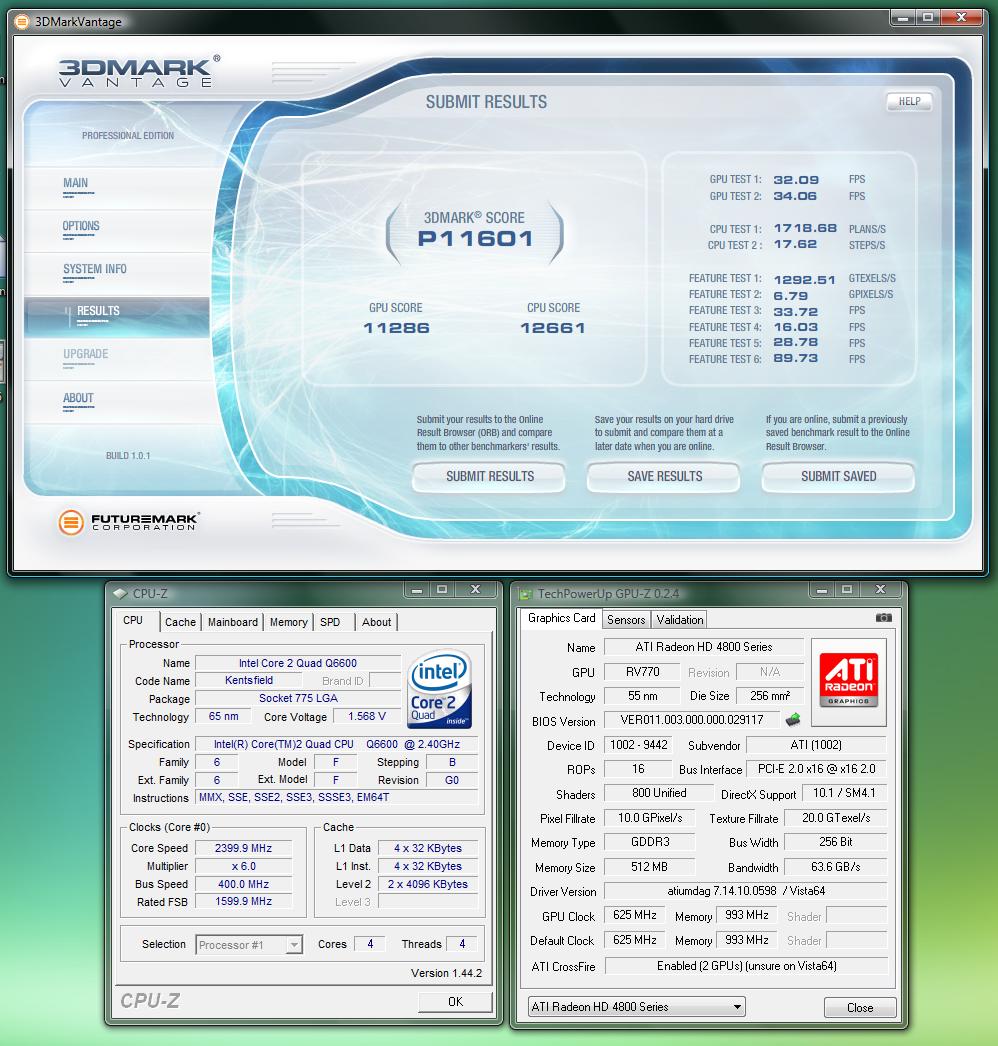Click the Rated FSB value 1599.9 MHz
The width and height of the screenshot is (998, 1046).
pyautogui.click(x=243, y=902)
